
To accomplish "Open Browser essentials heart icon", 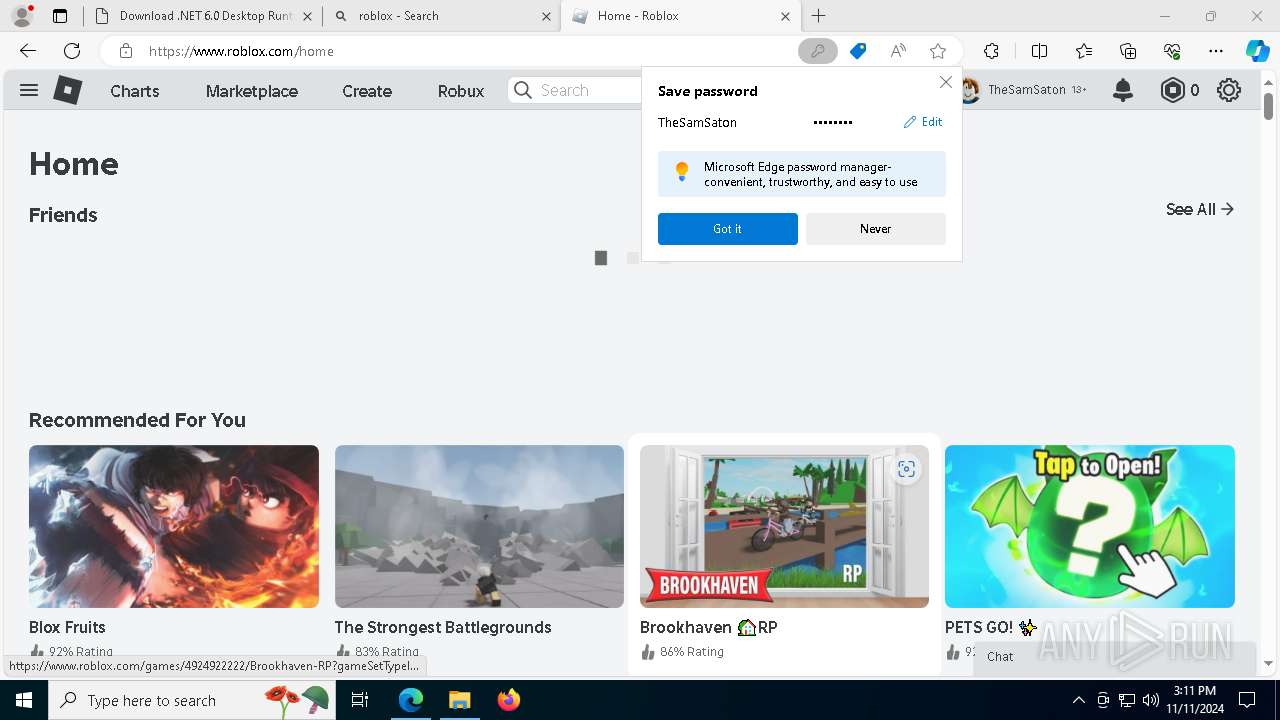I will point(1172,51).
